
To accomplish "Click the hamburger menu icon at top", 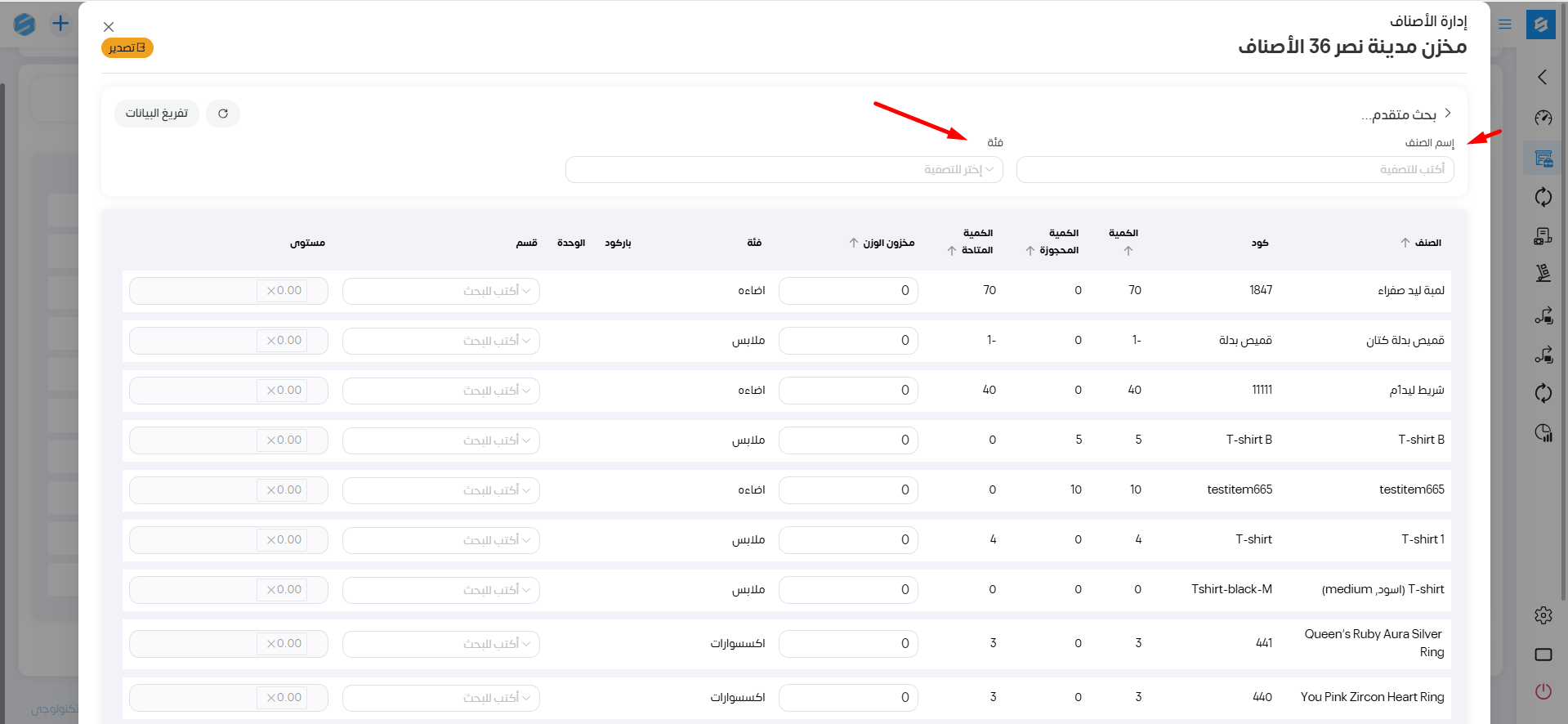I will click(x=1505, y=25).
